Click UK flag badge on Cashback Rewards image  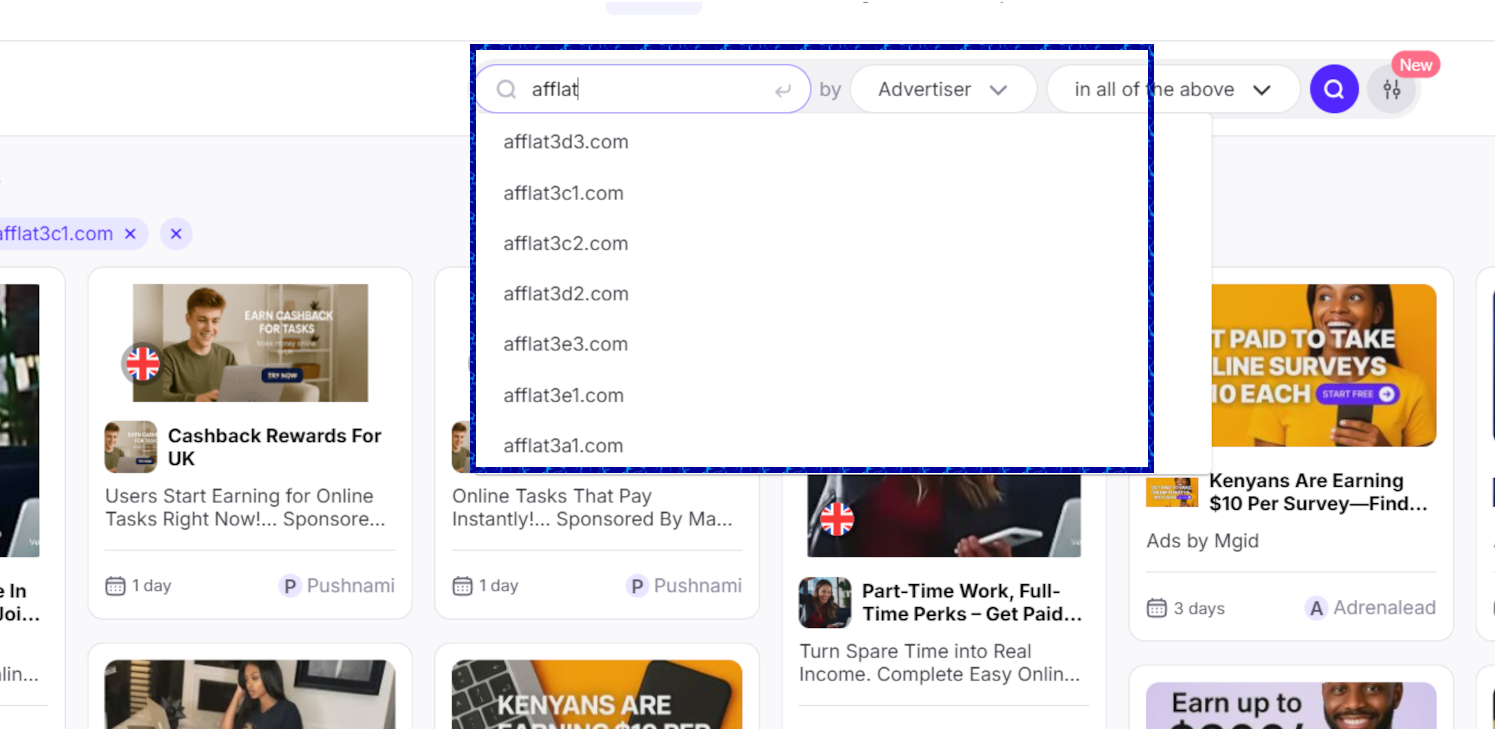tap(142, 364)
